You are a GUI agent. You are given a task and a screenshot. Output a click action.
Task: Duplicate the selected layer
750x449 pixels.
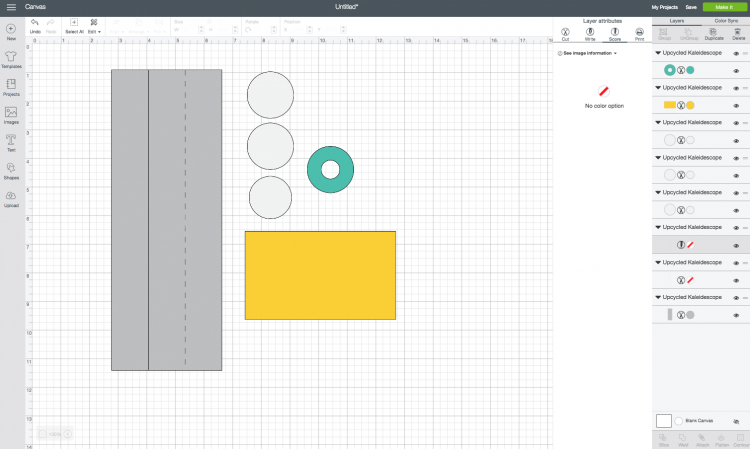(x=714, y=34)
